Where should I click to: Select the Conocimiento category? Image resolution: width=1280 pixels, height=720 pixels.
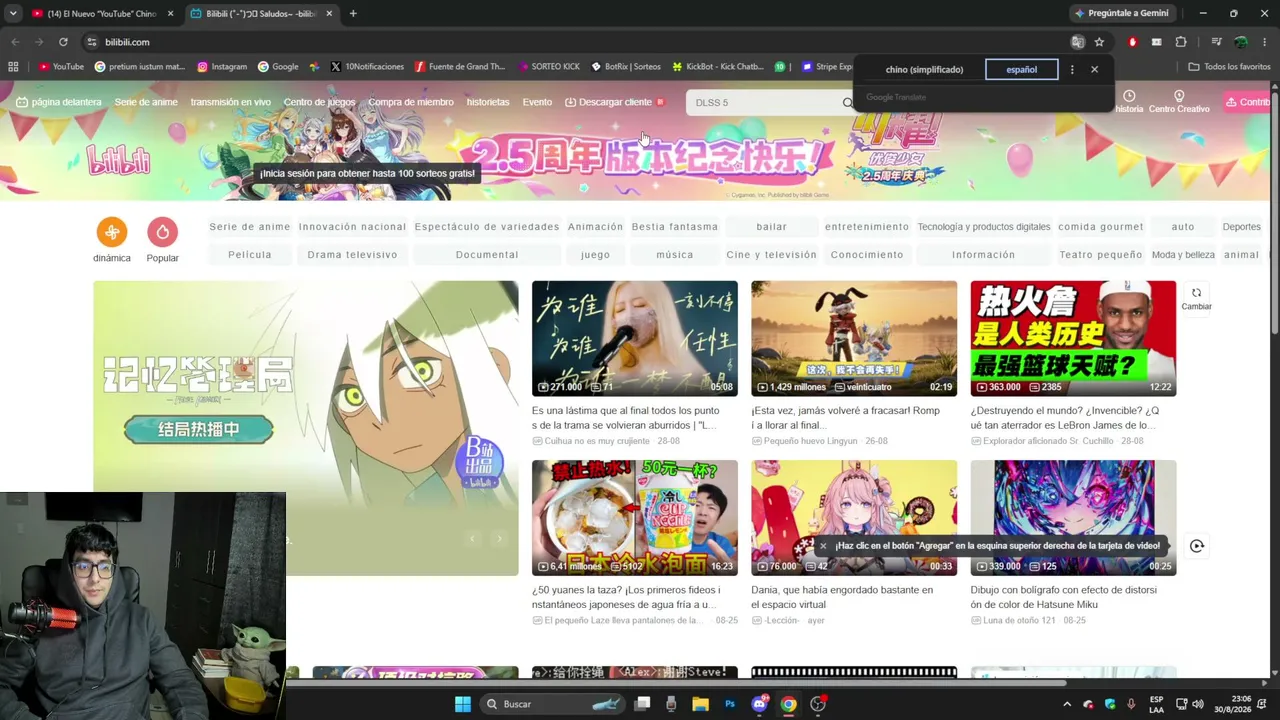867,255
